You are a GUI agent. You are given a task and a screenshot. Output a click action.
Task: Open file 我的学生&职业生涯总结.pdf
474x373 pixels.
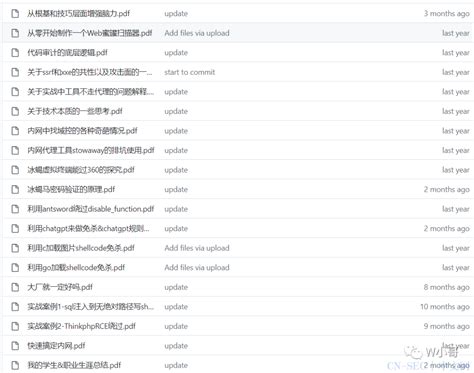(x=74, y=365)
